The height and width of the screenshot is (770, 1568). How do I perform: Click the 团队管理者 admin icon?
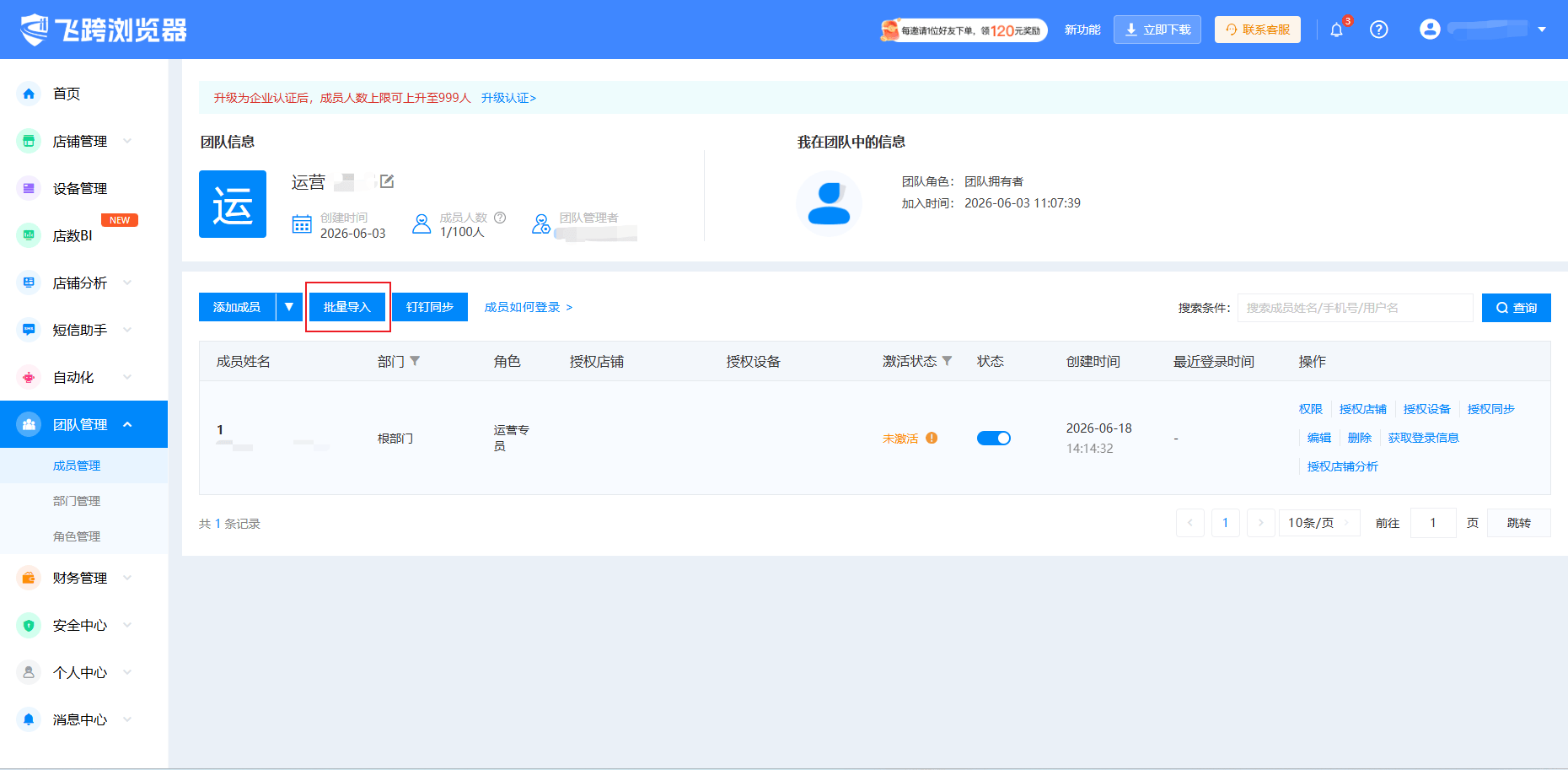pos(541,224)
